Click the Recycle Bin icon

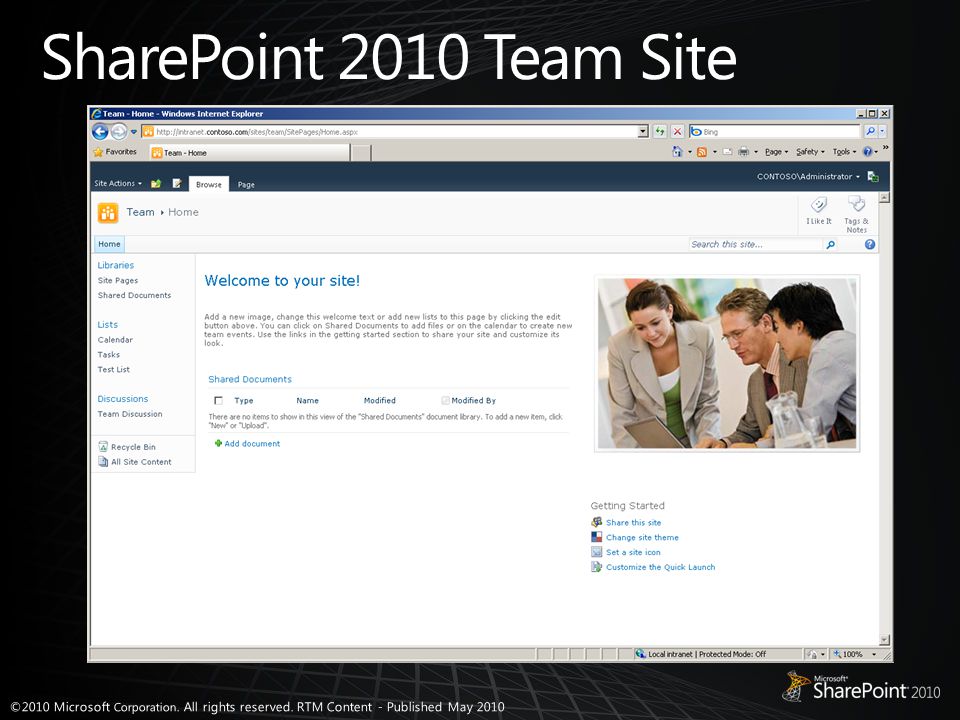tap(103, 447)
